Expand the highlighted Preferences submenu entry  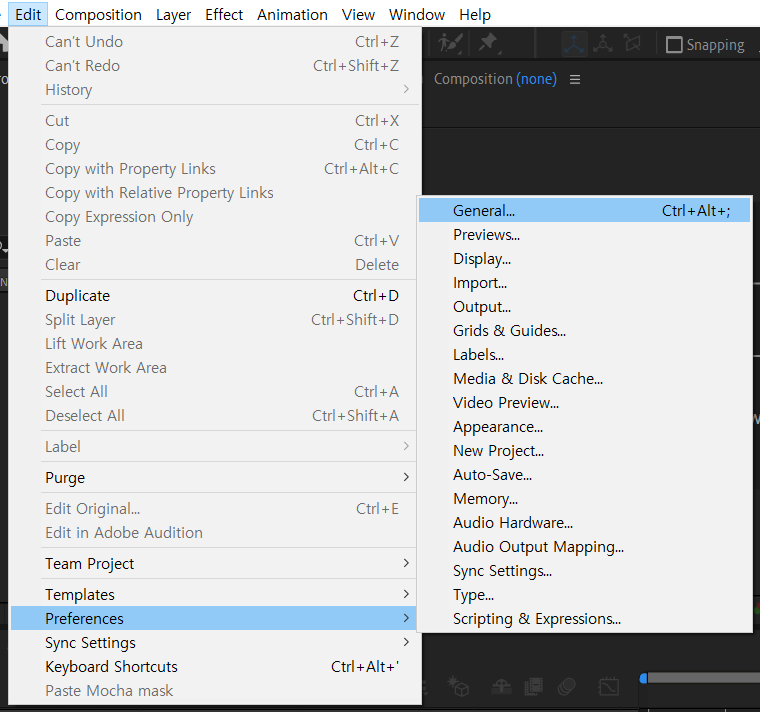[214, 618]
